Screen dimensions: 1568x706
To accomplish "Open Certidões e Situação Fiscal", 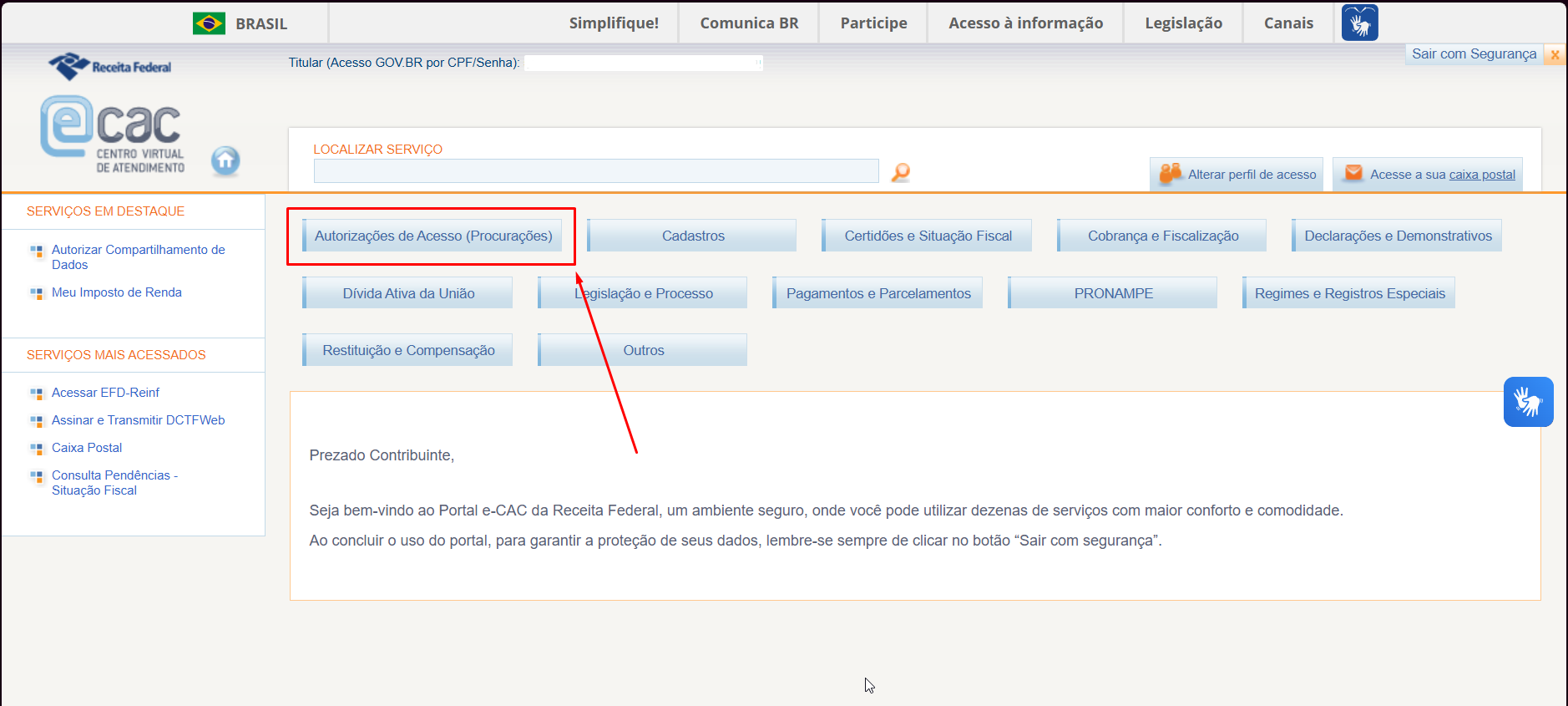I will (x=927, y=236).
